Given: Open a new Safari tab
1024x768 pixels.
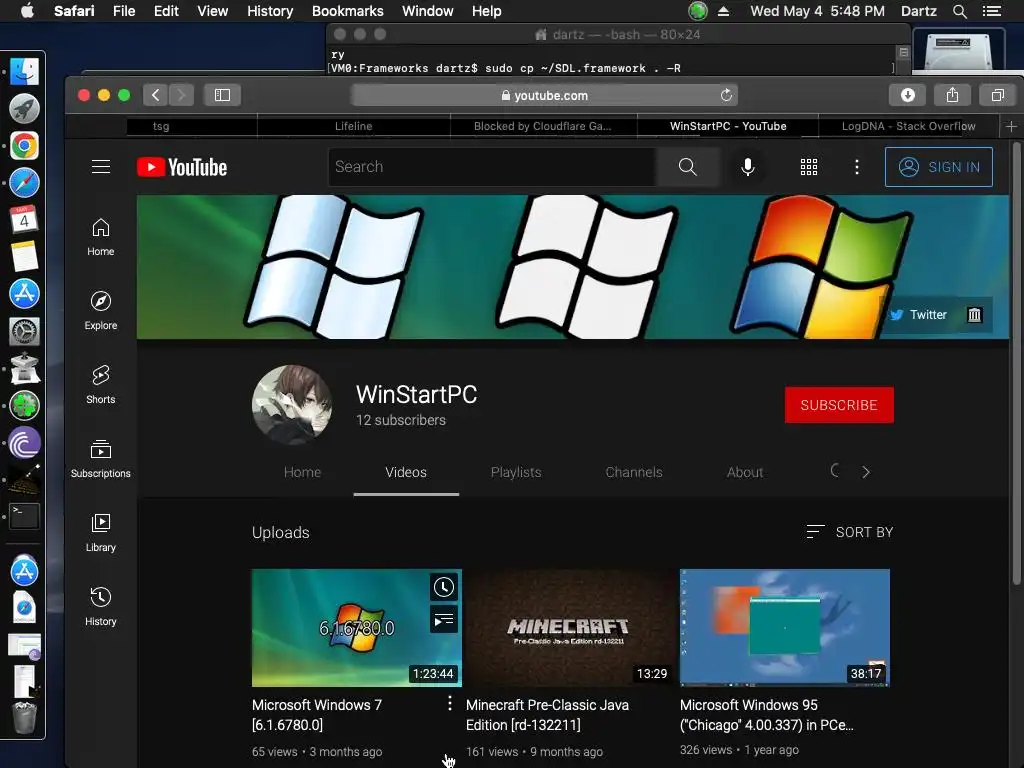Looking at the screenshot, I should click(1011, 126).
